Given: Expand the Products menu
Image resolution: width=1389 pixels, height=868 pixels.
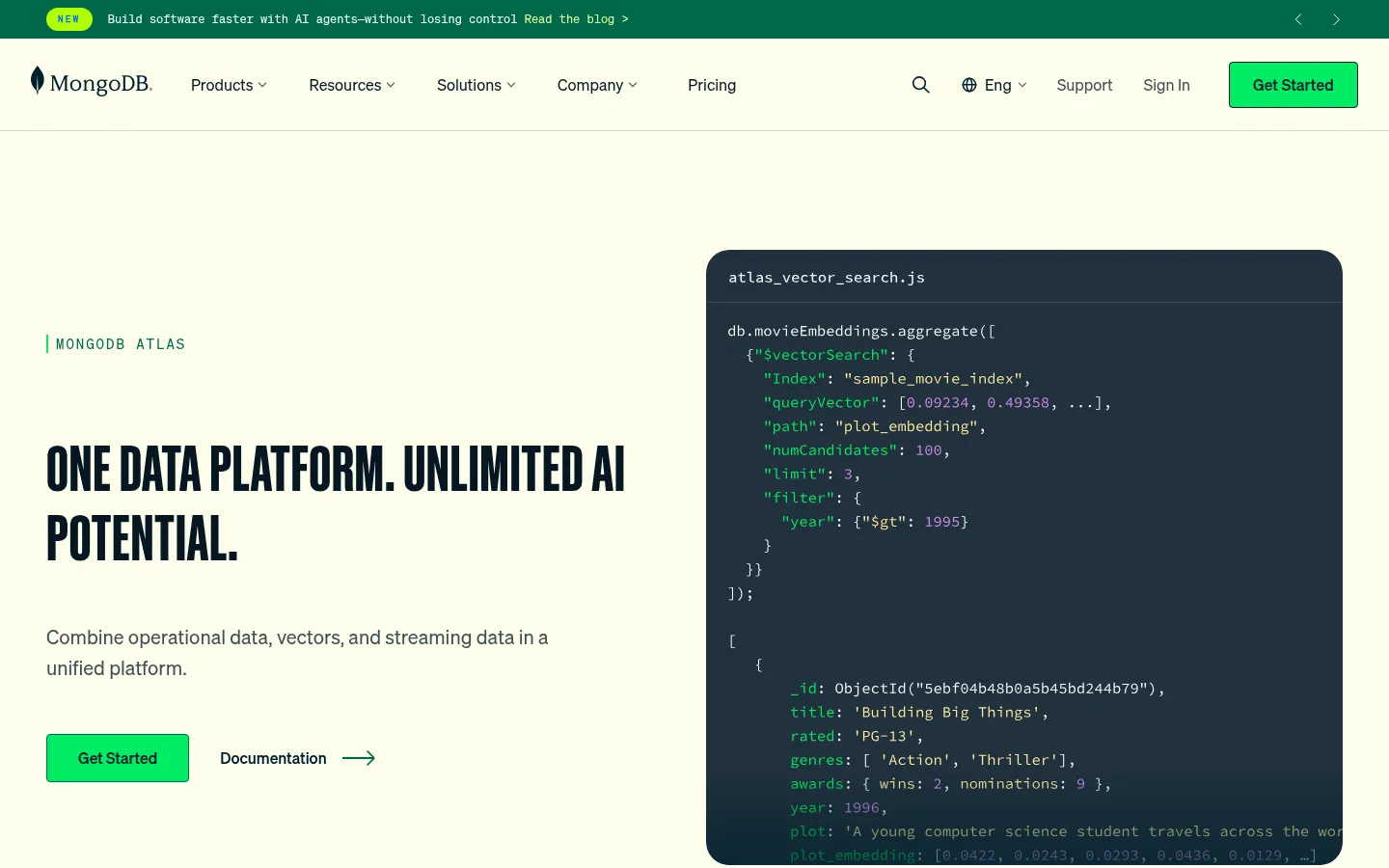Looking at the screenshot, I should (229, 85).
